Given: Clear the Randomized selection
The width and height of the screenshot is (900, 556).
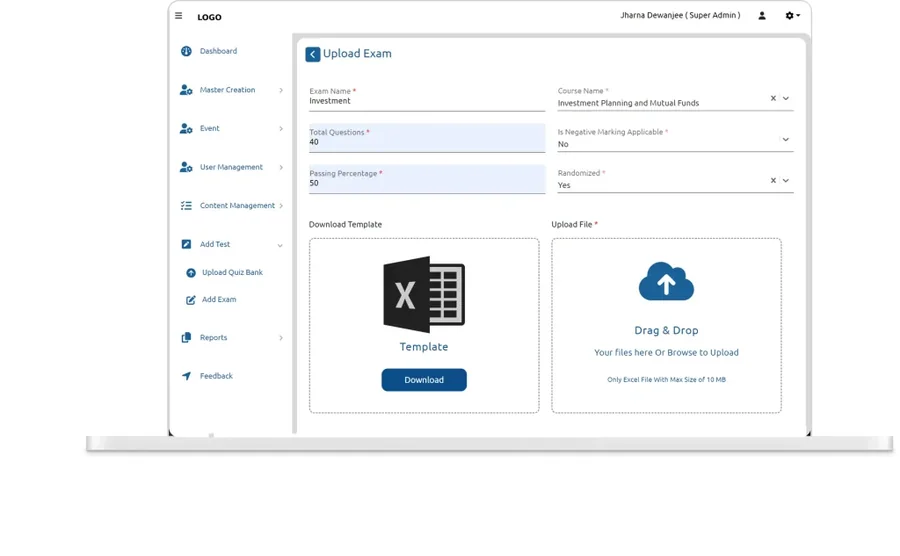Looking at the screenshot, I should pos(773,180).
